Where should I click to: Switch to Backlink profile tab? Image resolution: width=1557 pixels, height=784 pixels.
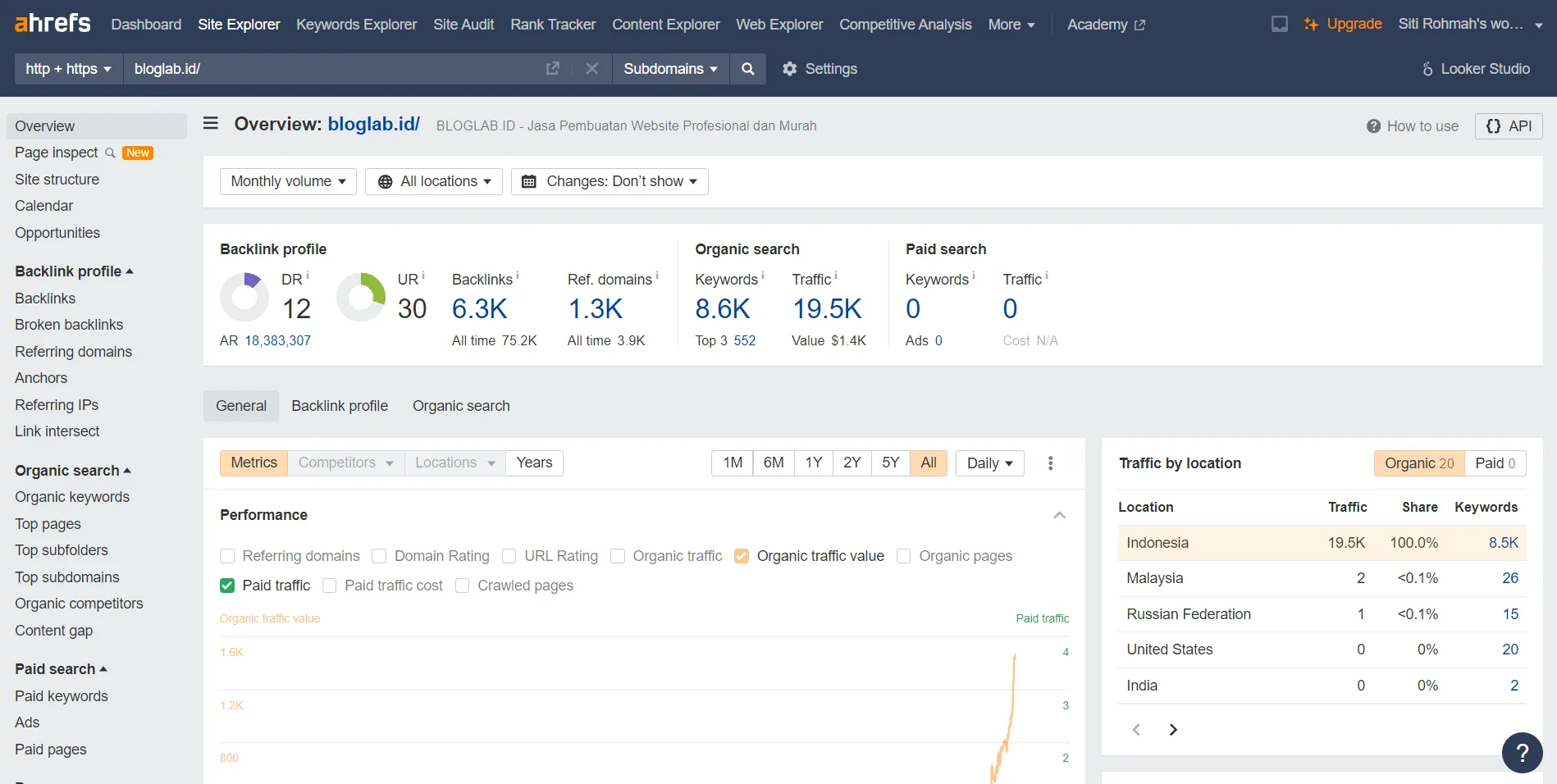[x=340, y=406]
